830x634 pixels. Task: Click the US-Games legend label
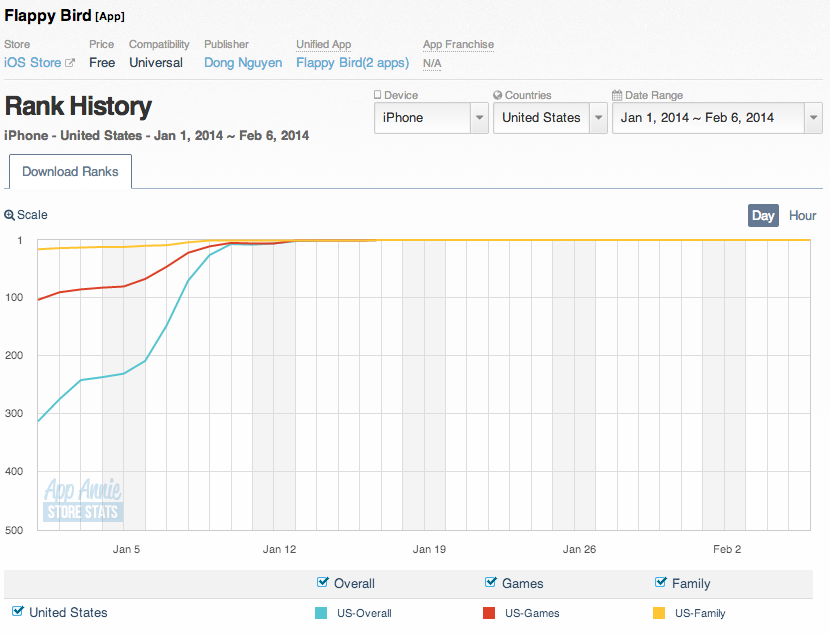(532, 613)
